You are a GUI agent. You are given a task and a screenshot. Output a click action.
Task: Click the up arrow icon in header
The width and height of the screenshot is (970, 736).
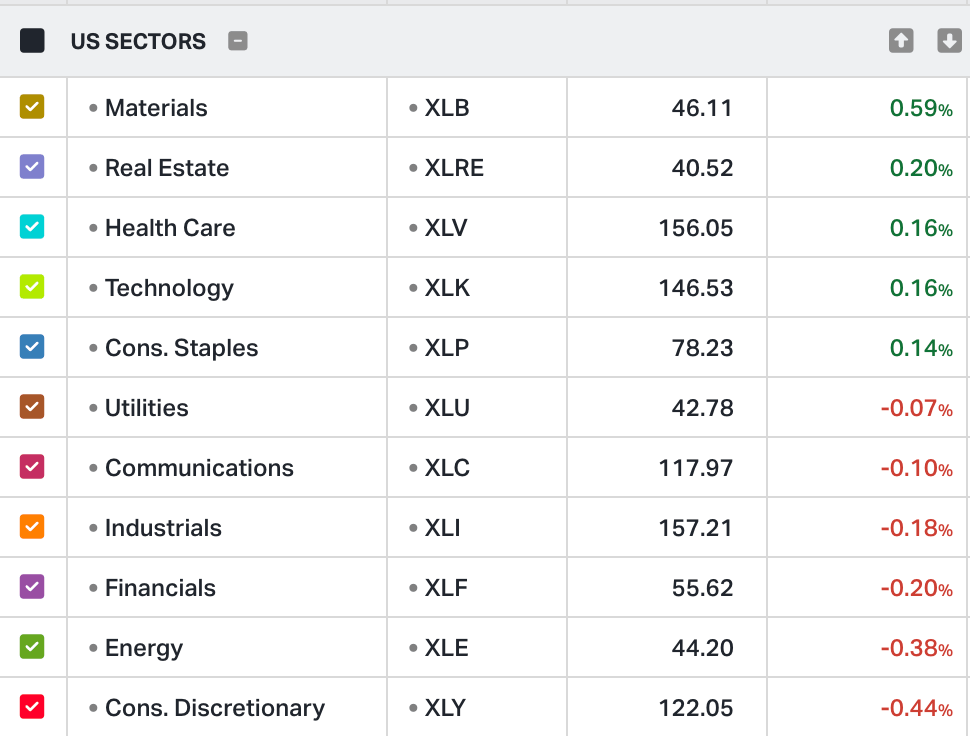901,41
